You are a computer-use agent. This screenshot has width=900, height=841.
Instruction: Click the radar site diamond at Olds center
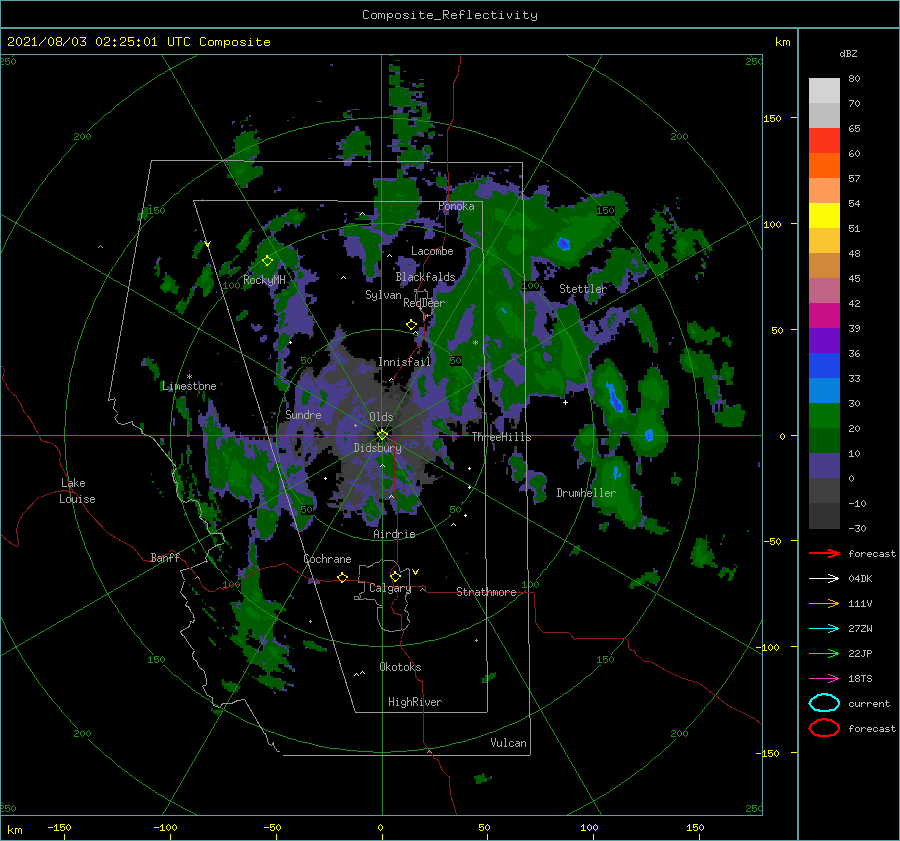(382, 435)
